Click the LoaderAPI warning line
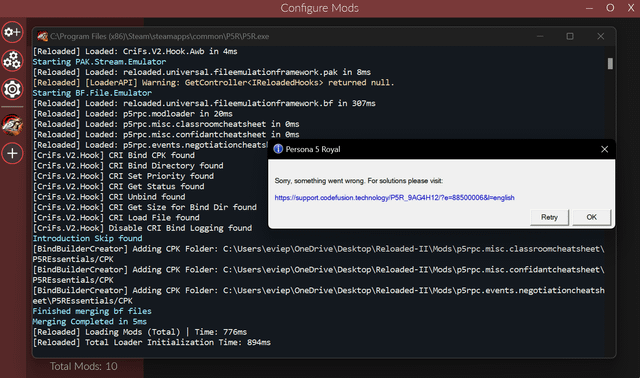 [213, 82]
